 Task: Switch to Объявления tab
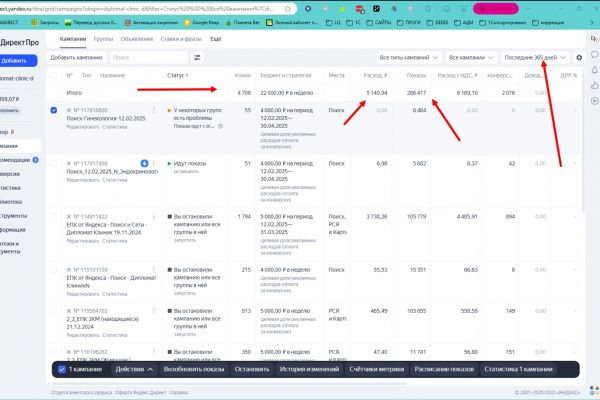[137, 39]
